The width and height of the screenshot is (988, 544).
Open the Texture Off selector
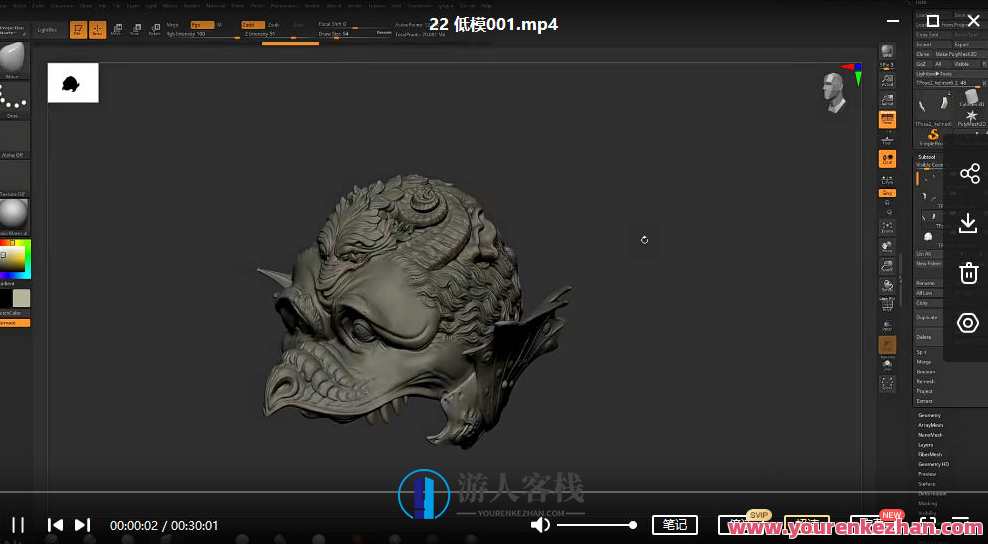click(x=14, y=179)
